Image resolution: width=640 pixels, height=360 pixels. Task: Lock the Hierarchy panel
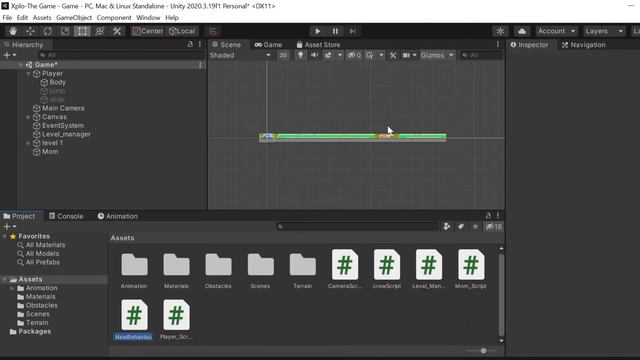point(190,44)
